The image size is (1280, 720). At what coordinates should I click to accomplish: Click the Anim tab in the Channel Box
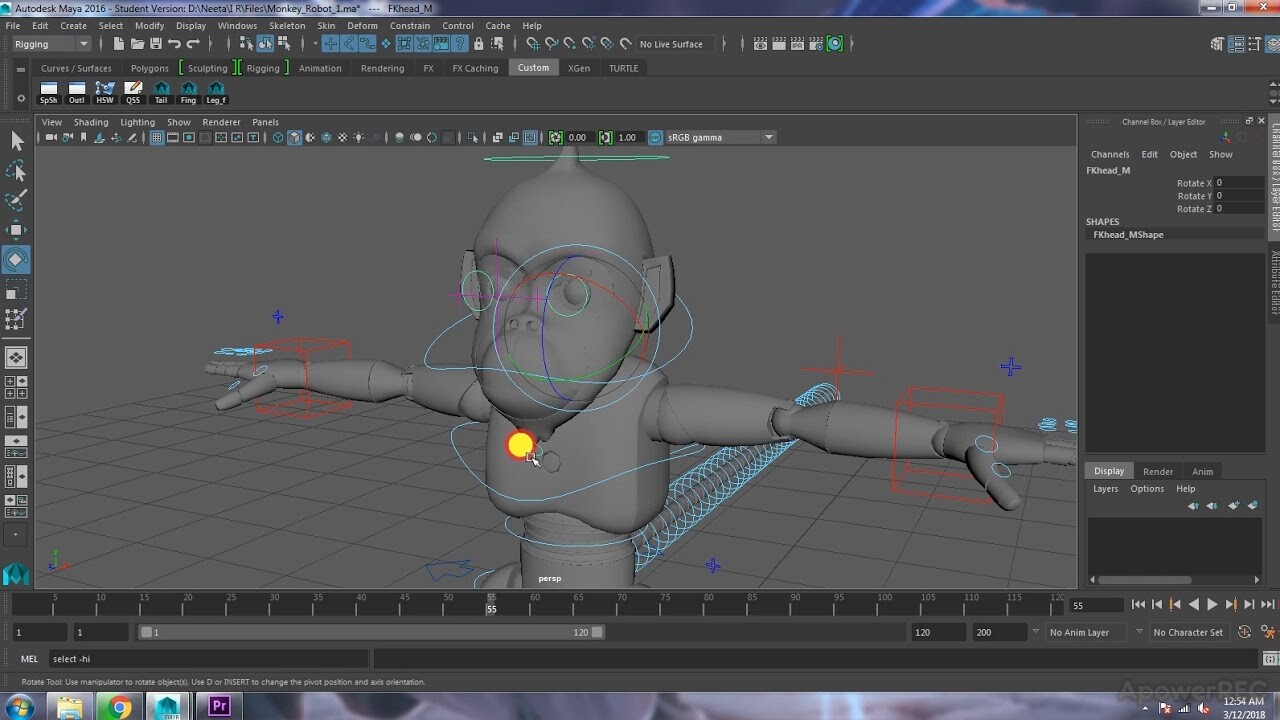click(1202, 470)
